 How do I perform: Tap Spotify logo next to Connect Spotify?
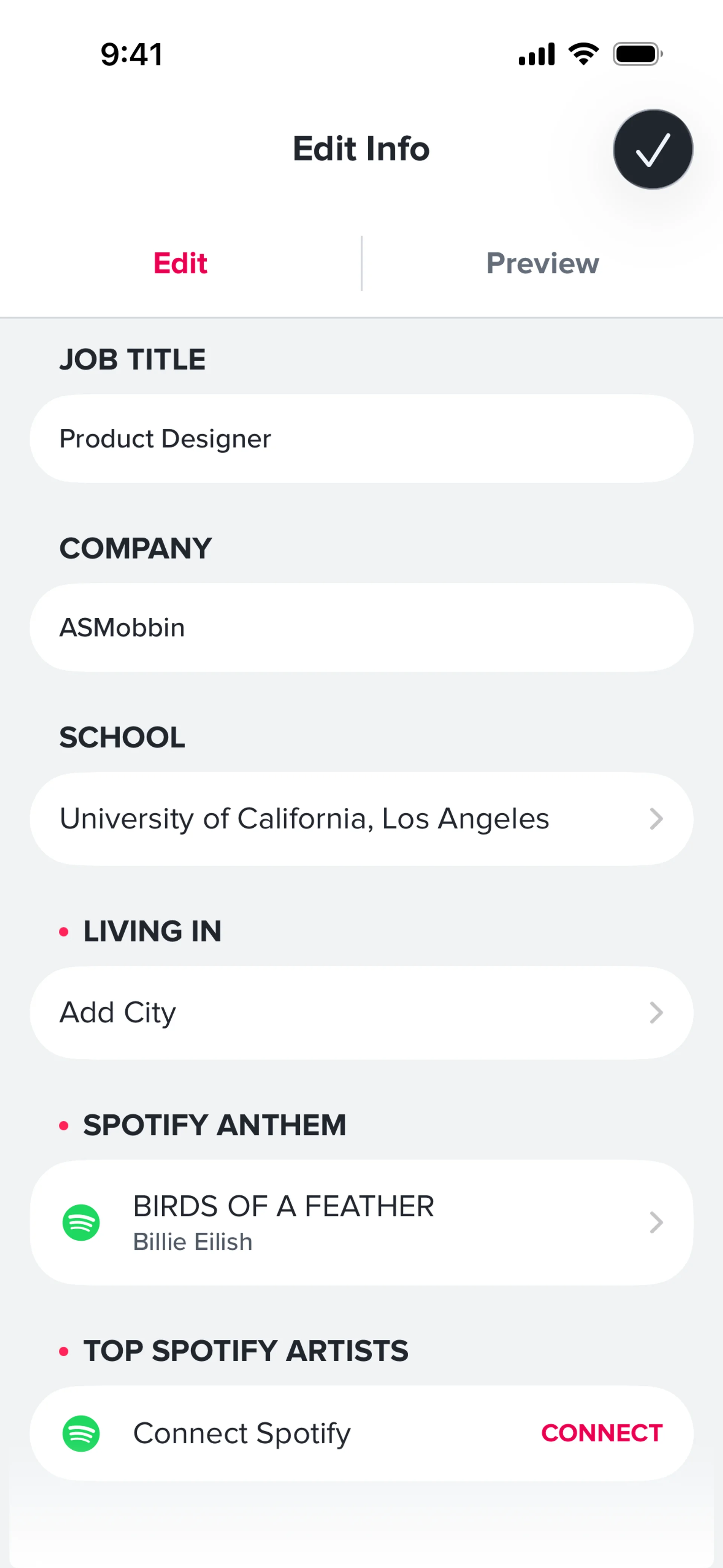[x=81, y=1434]
